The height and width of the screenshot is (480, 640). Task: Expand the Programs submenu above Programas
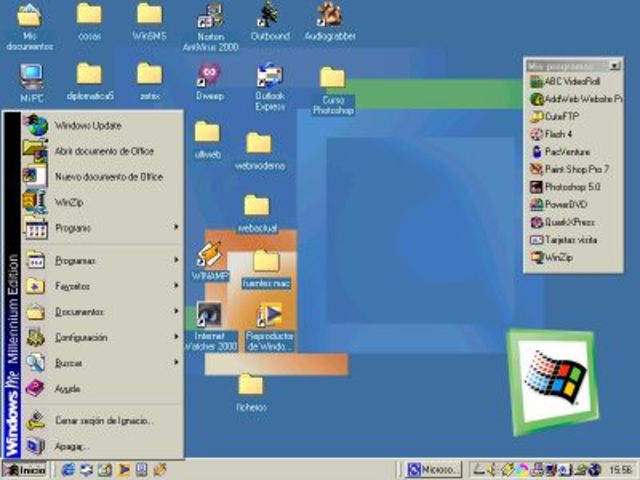point(102,228)
